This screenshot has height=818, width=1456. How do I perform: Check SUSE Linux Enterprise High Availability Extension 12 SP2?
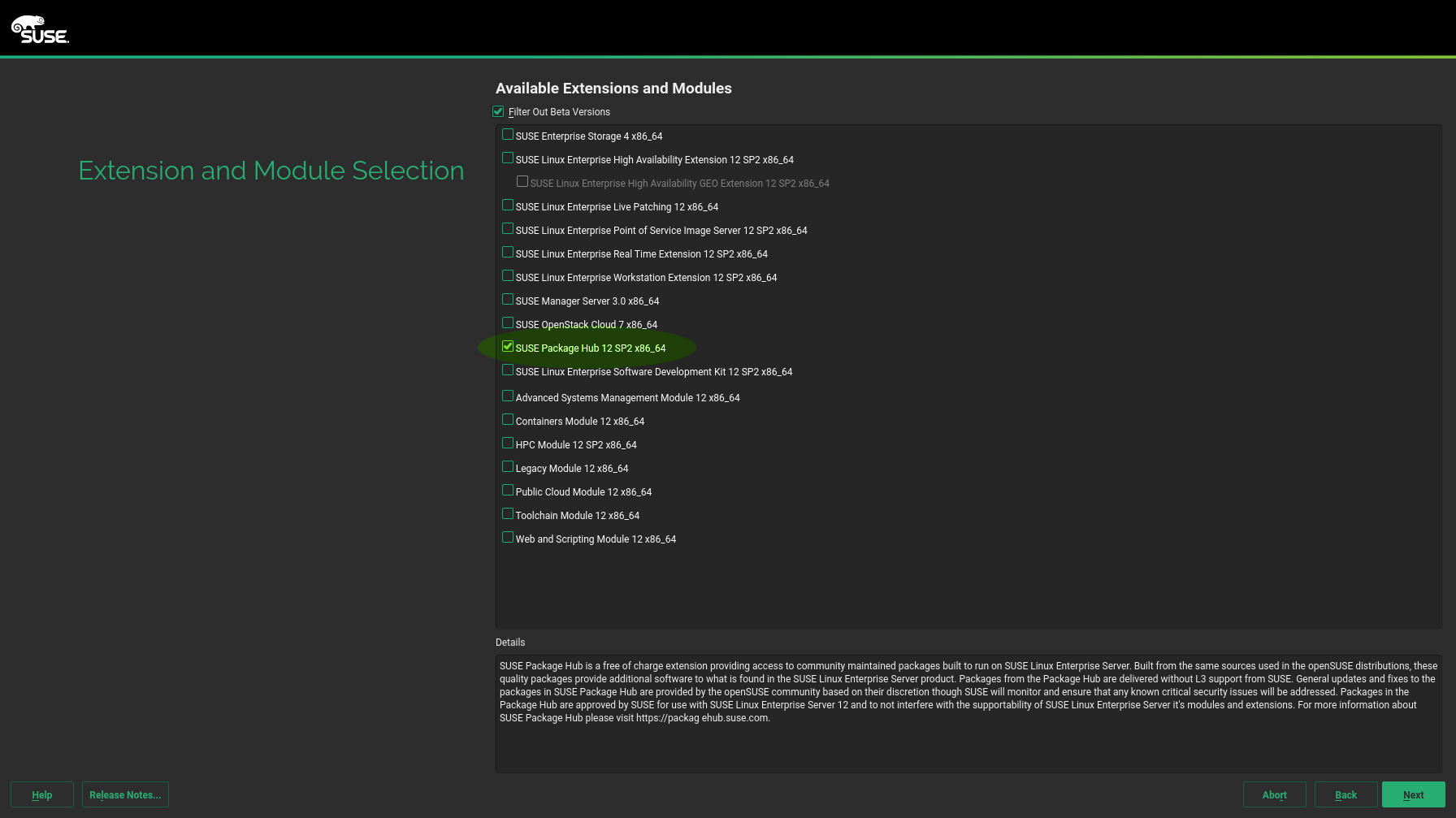click(x=508, y=158)
